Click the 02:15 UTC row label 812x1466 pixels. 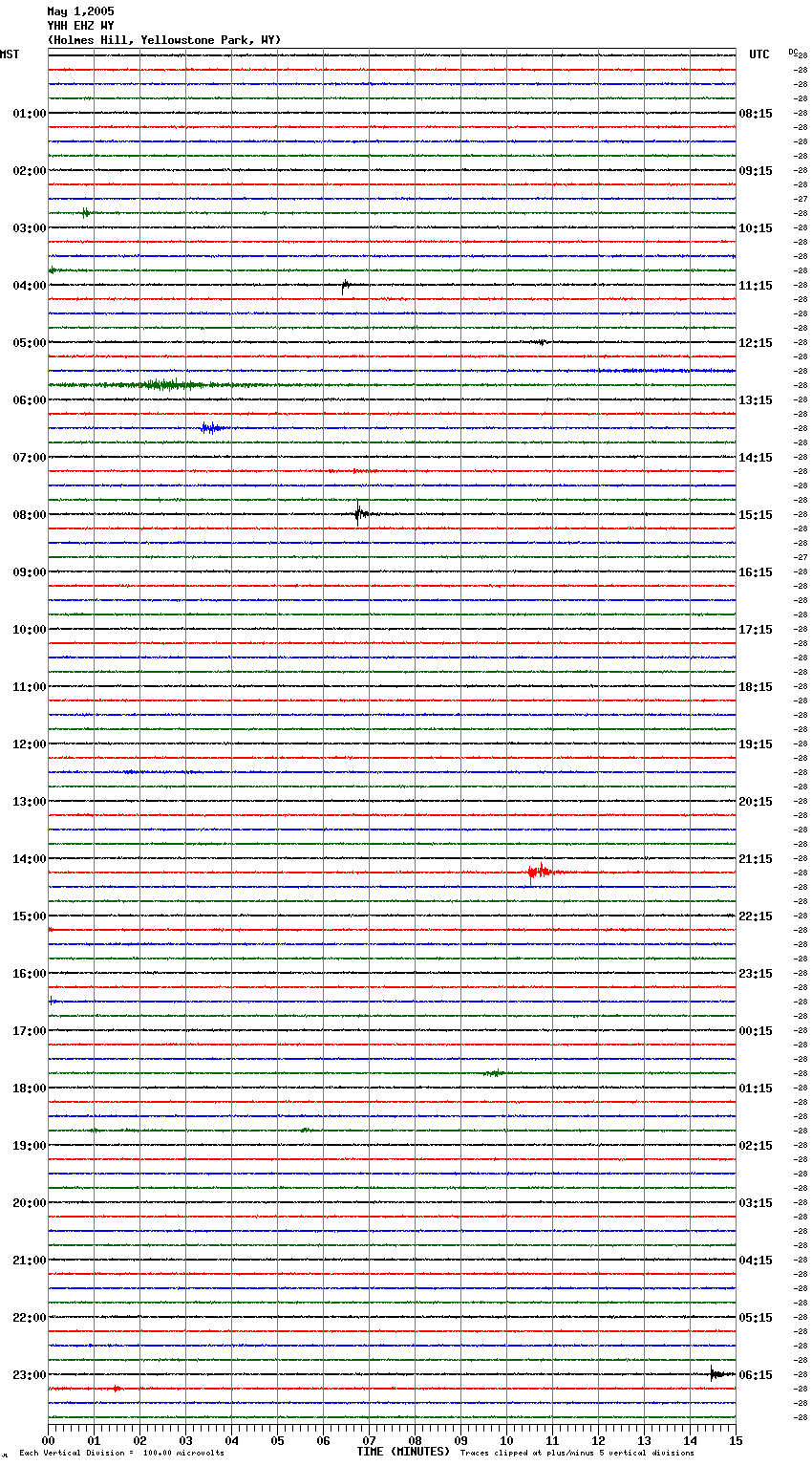click(x=756, y=1146)
